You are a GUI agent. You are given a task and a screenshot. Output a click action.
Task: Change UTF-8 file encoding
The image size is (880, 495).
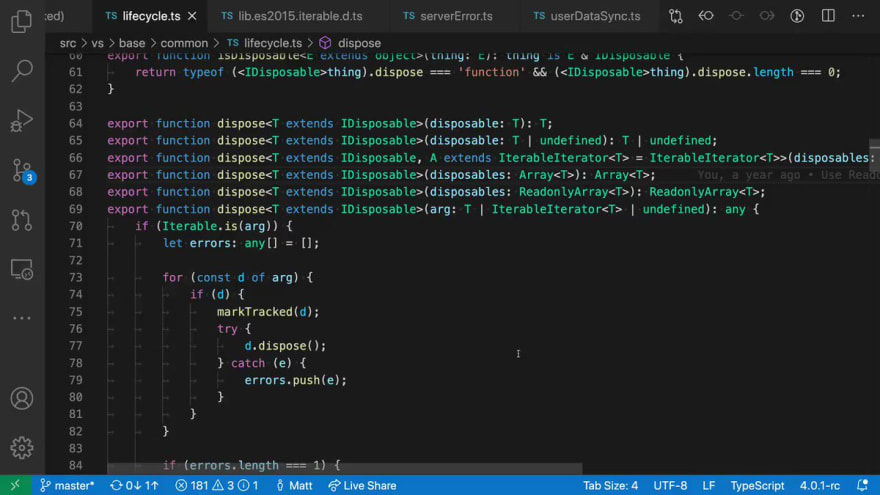670,485
